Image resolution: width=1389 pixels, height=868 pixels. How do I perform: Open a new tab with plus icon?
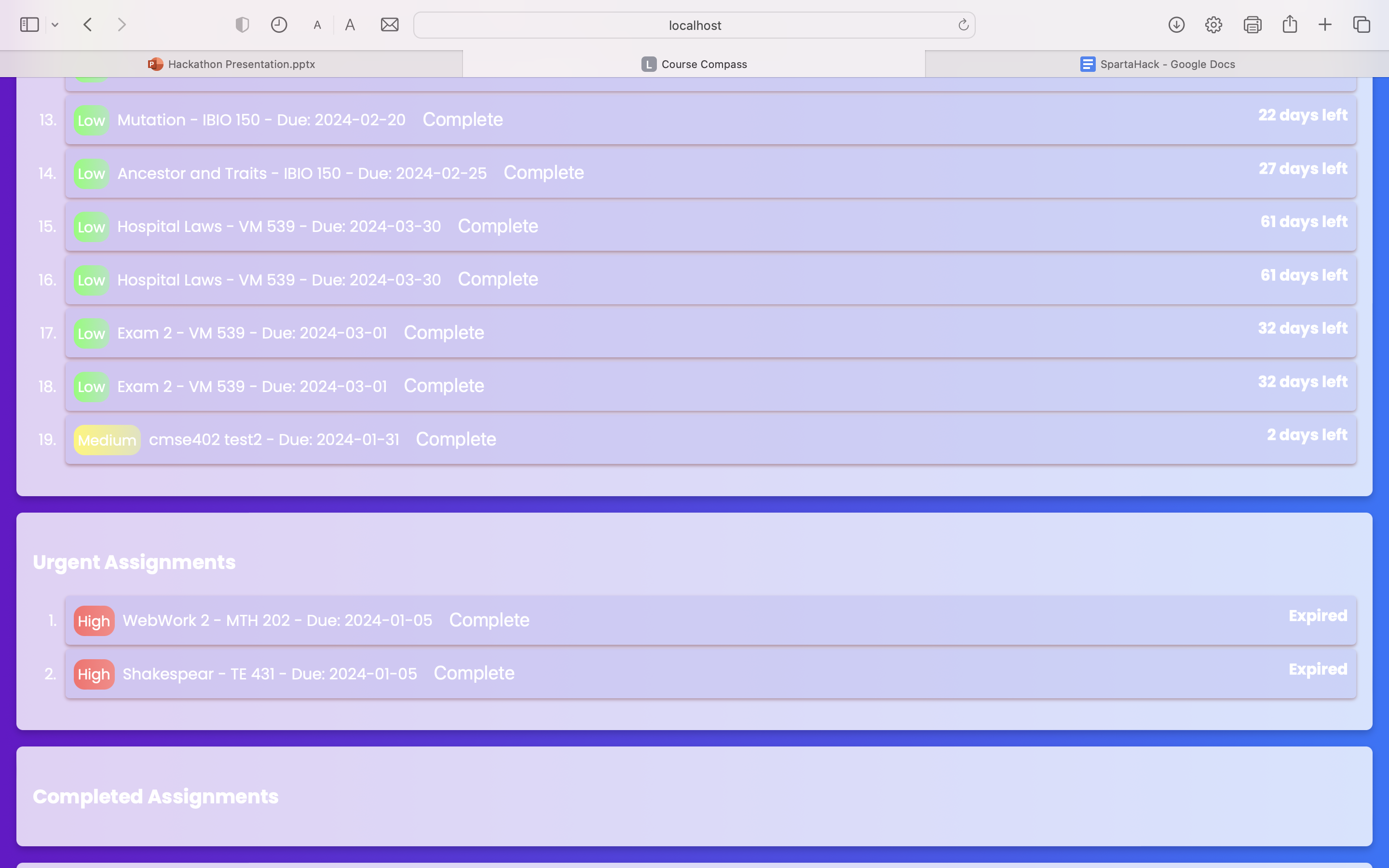[1325, 25]
